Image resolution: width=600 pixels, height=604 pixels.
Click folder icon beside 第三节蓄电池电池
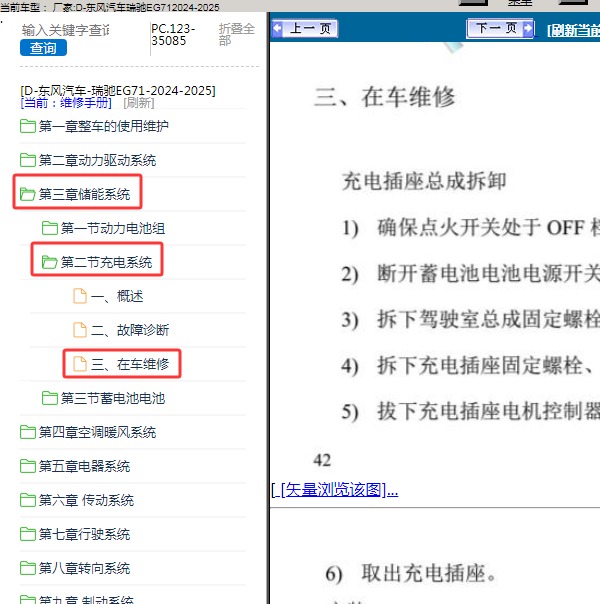click(50, 398)
